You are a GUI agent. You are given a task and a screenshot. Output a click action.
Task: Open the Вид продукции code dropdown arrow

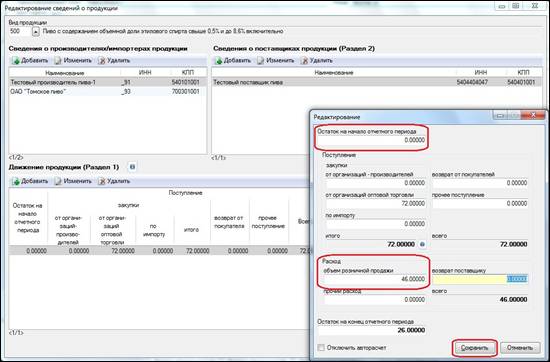[x=36, y=31]
